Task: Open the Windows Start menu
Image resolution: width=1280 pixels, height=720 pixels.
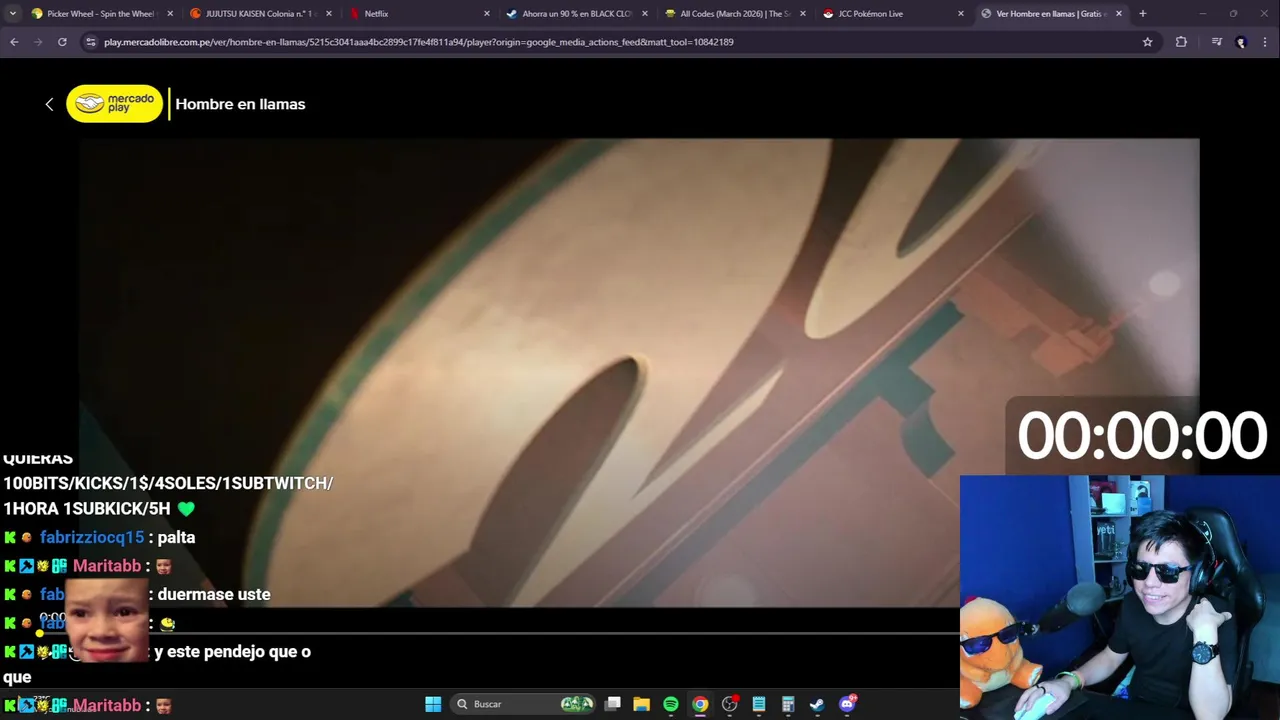Action: [433, 704]
